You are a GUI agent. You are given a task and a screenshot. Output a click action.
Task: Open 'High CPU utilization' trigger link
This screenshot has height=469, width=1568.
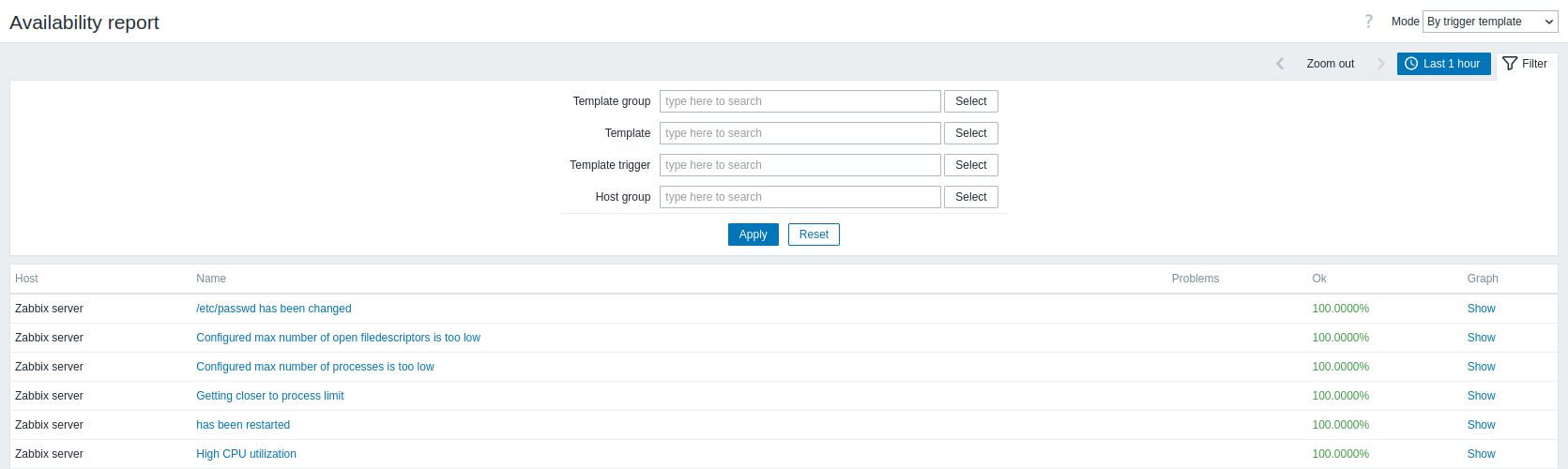point(246,454)
